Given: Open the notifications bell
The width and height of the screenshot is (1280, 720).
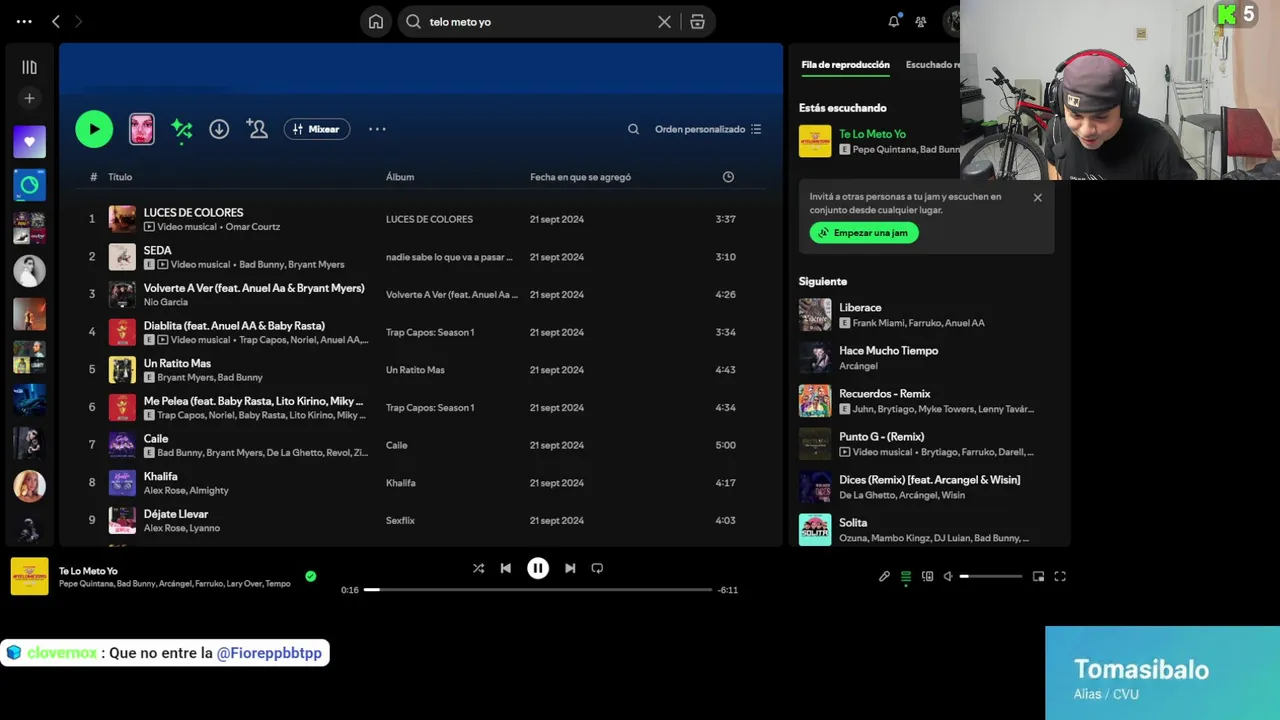Looking at the screenshot, I should [894, 21].
